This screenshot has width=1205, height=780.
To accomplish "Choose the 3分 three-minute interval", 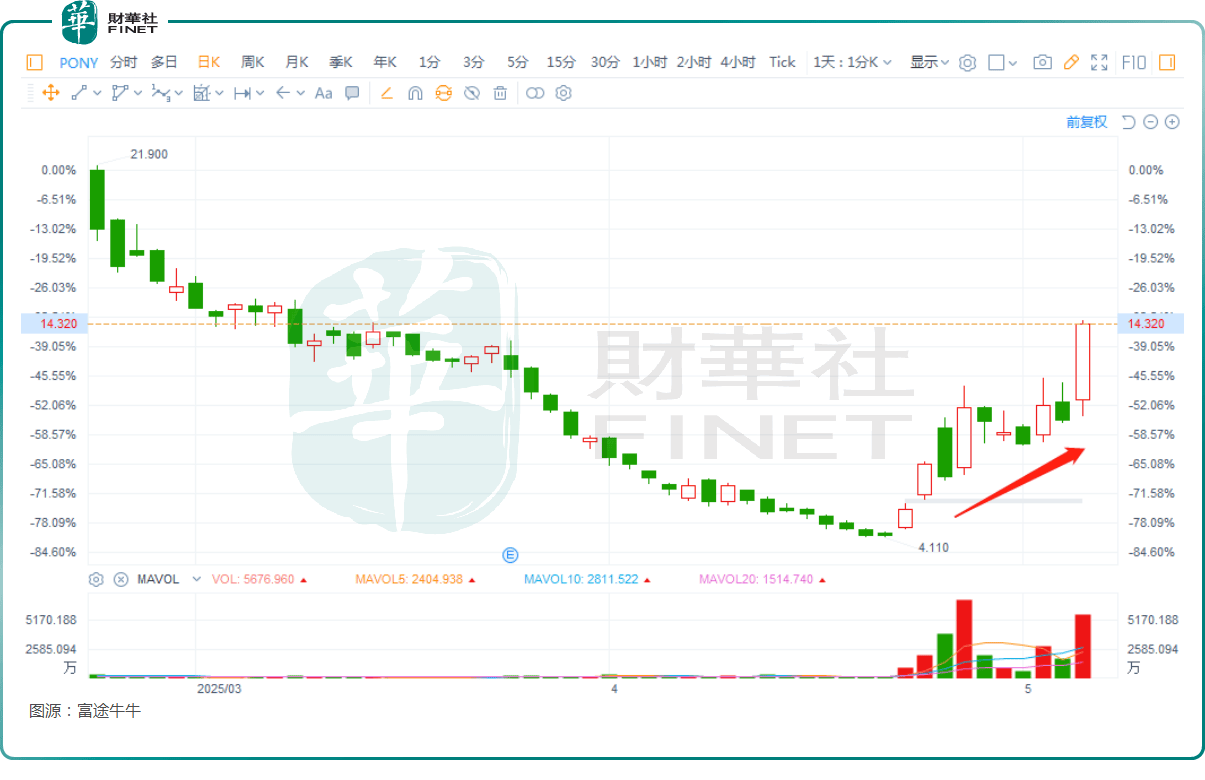I will point(473,62).
